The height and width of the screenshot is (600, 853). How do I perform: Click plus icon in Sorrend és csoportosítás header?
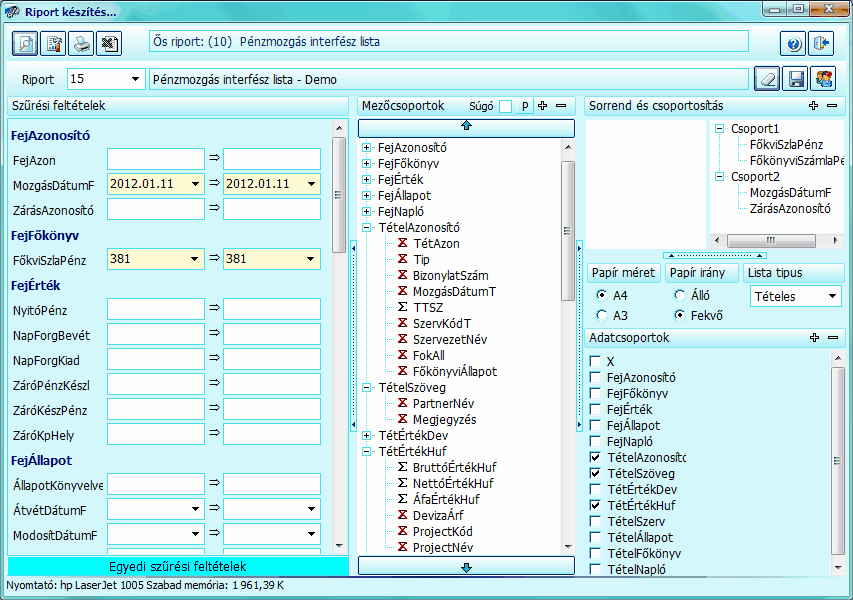[x=813, y=106]
